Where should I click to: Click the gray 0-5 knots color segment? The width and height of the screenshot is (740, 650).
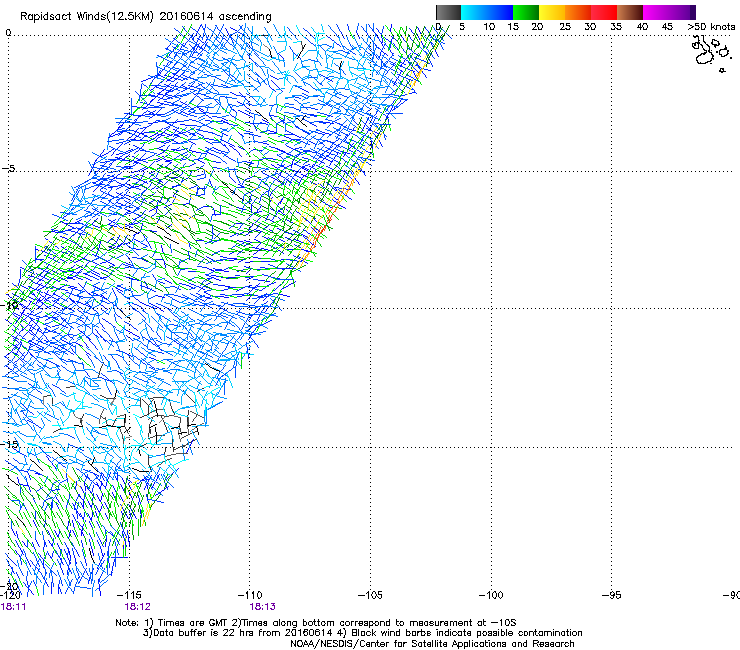tap(448, 12)
